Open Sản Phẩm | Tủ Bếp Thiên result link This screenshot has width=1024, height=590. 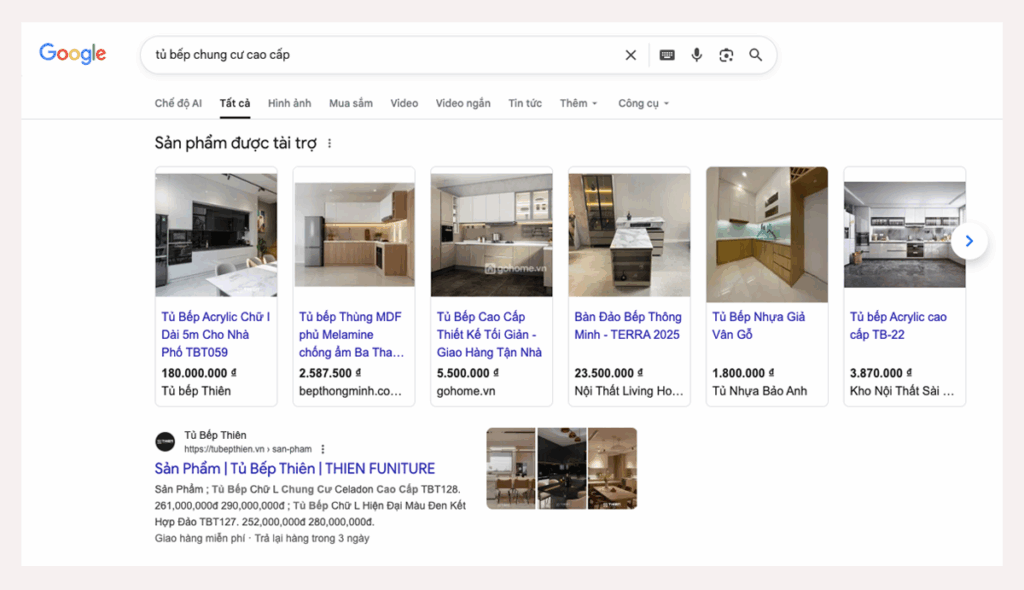295,468
